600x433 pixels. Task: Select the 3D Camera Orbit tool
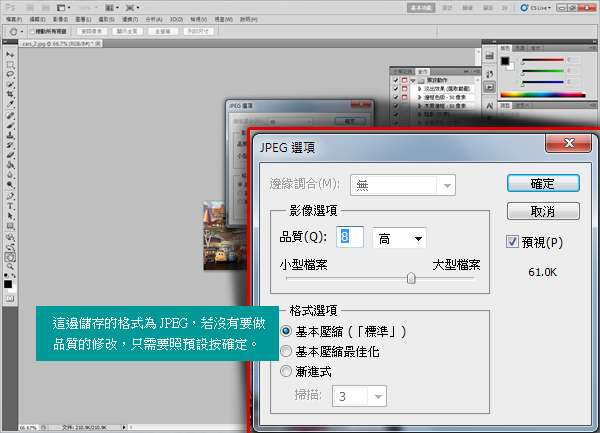pos(10,247)
